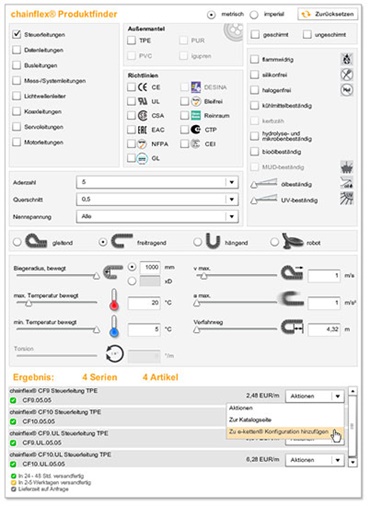This screenshot has height=506, width=370.
Task: Select the imperial radio button
Action: [x=254, y=15]
